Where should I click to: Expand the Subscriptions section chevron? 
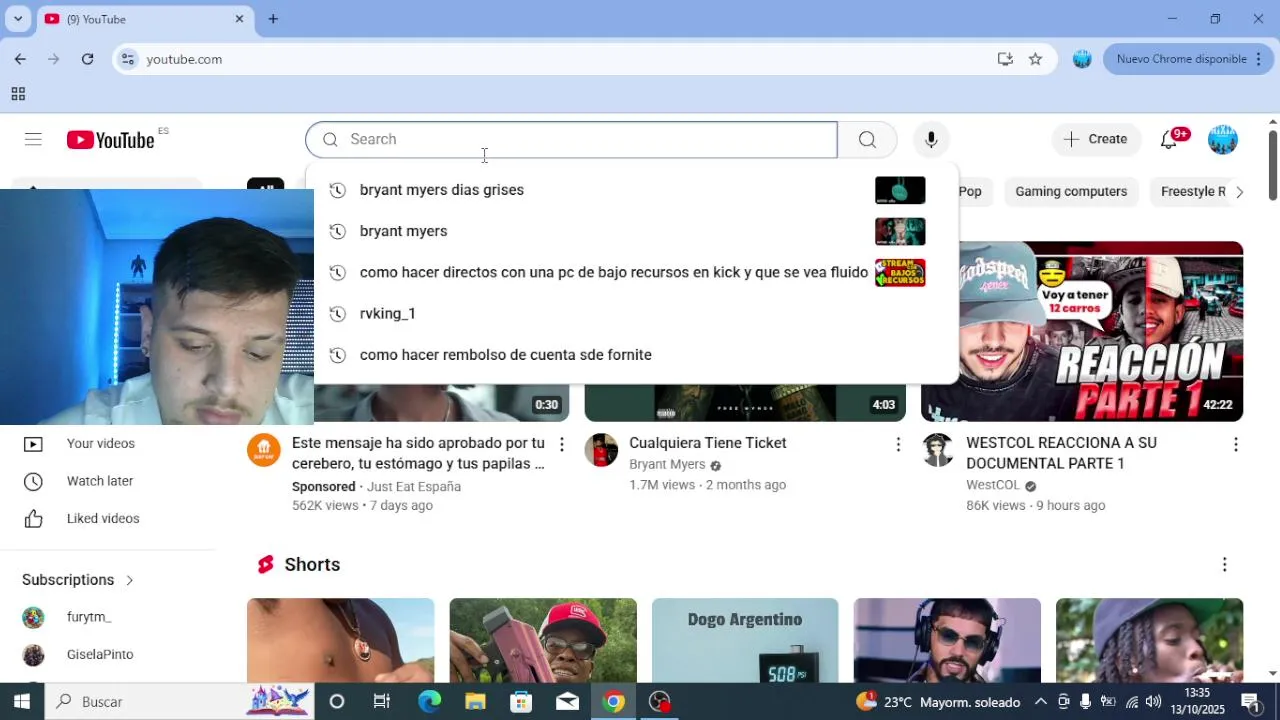click(x=129, y=580)
